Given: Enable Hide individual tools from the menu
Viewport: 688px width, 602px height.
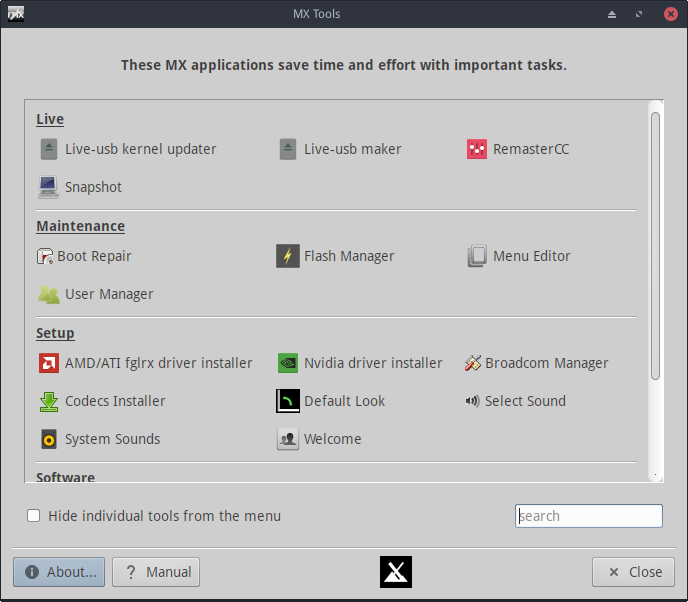Looking at the screenshot, I should click(34, 516).
